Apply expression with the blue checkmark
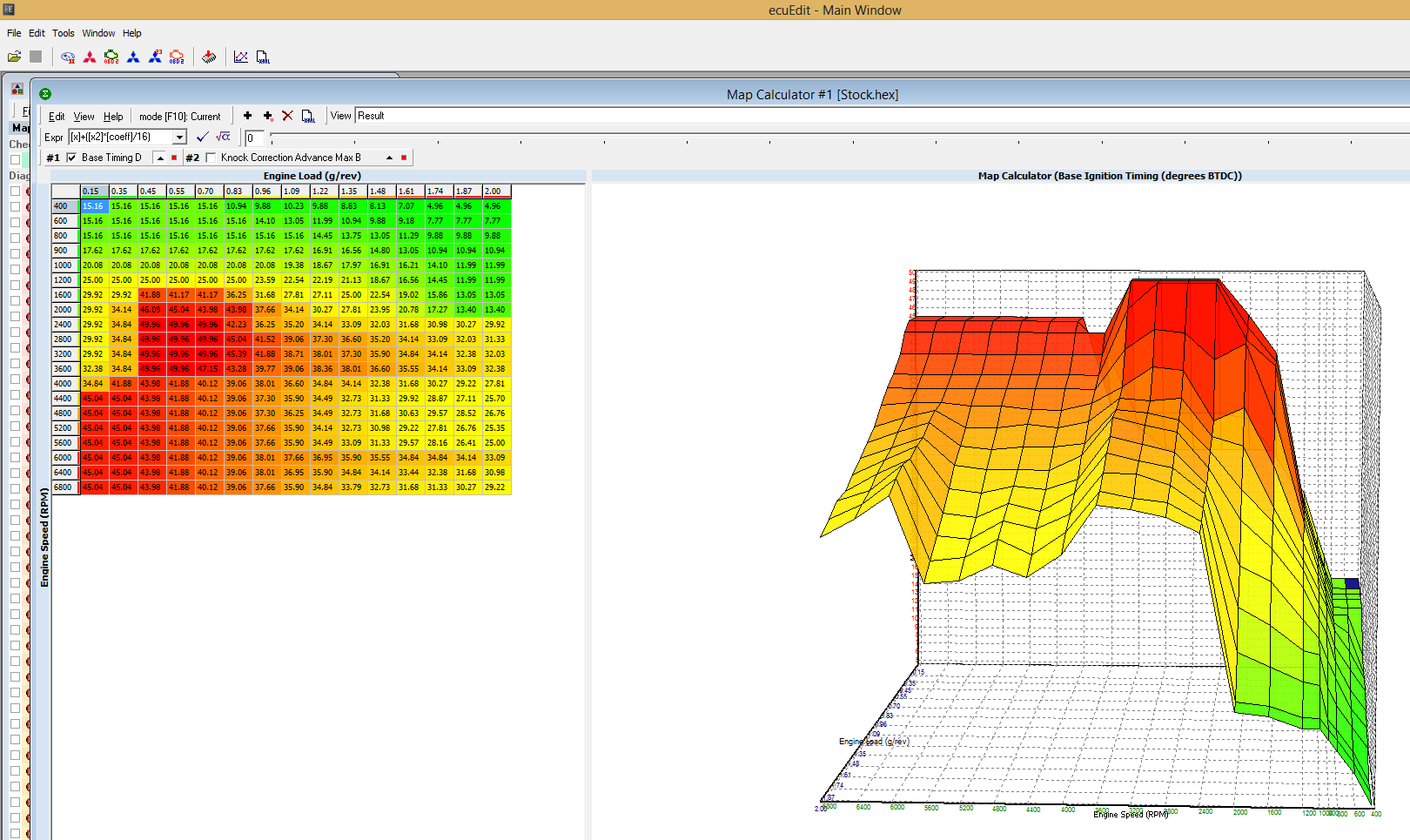Image resolution: width=1410 pixels, height=840 pixels. pyautogui.click(x=203, y=137)
